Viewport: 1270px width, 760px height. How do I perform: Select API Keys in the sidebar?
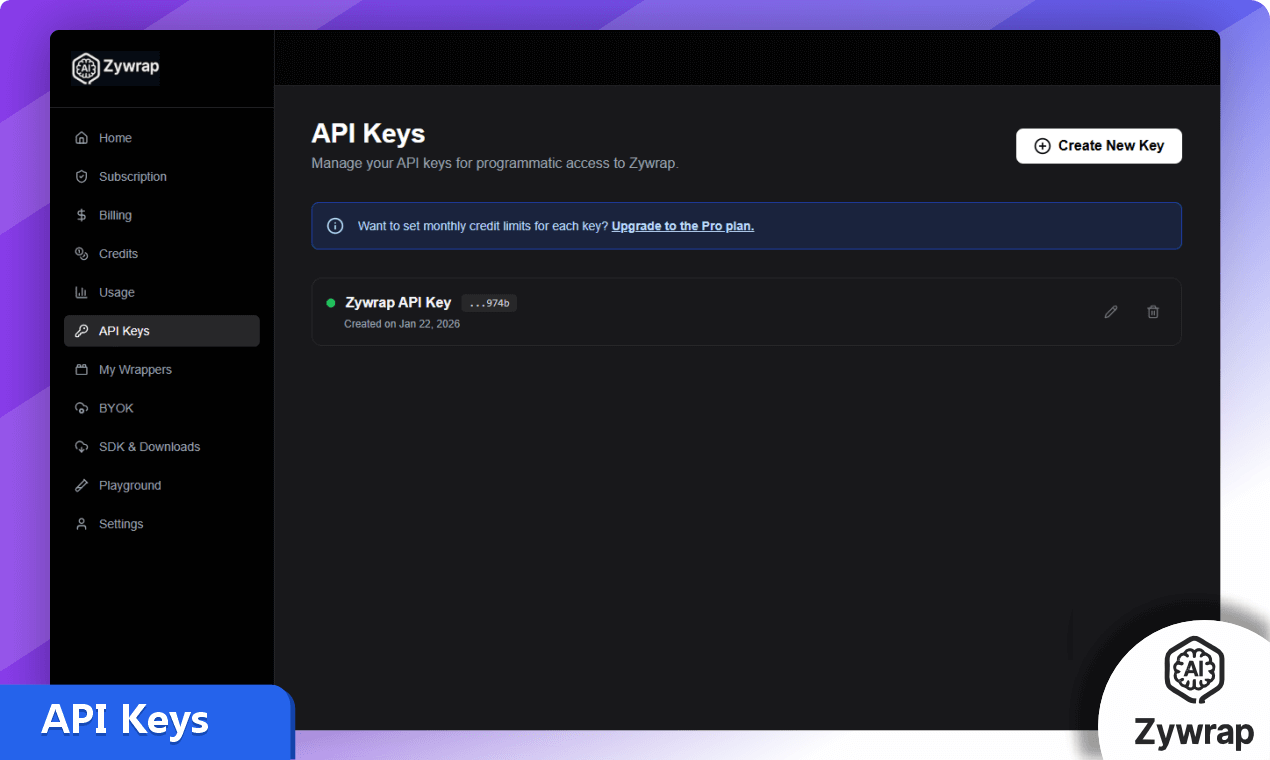162,331
